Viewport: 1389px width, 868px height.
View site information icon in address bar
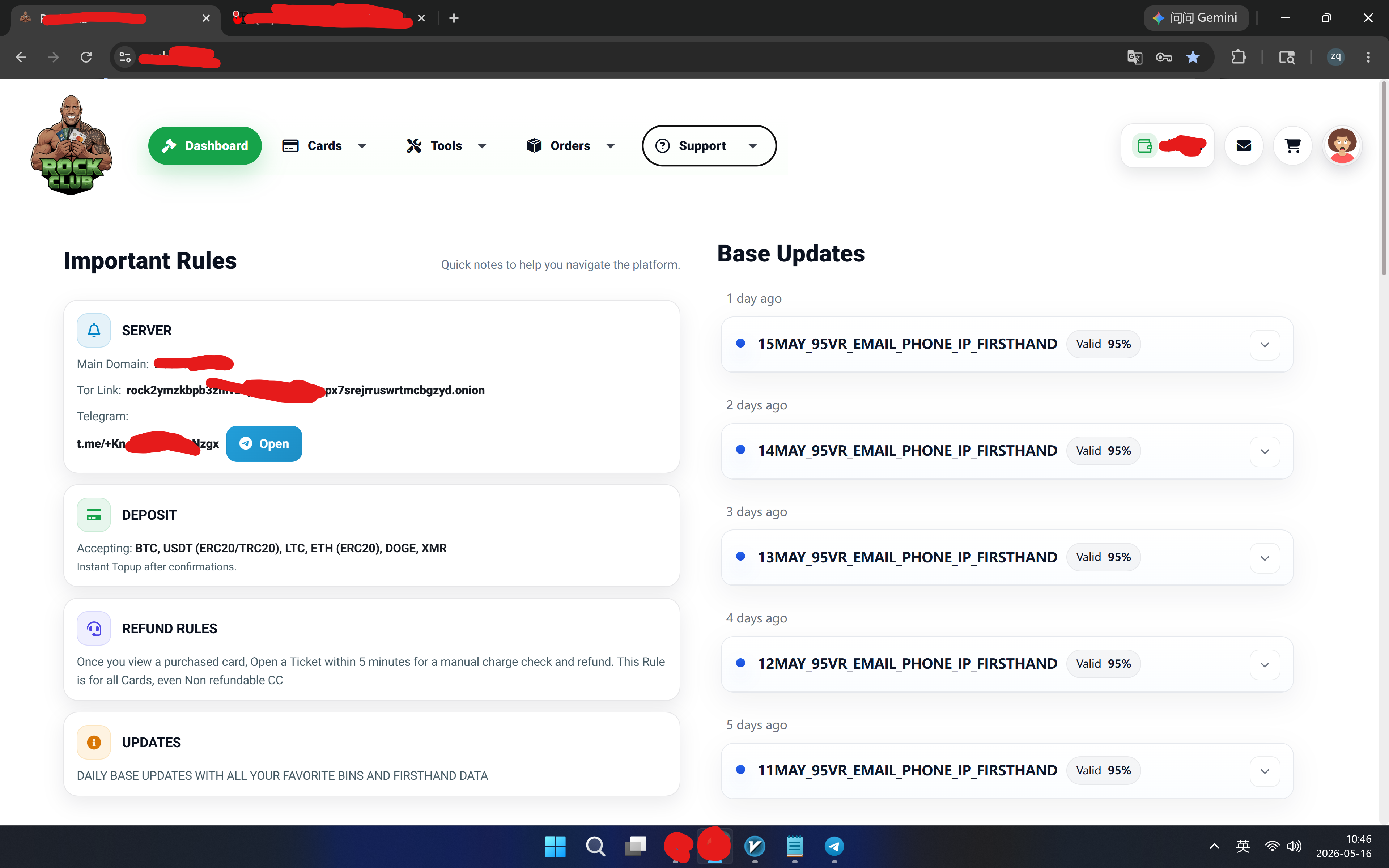[124, 57]
